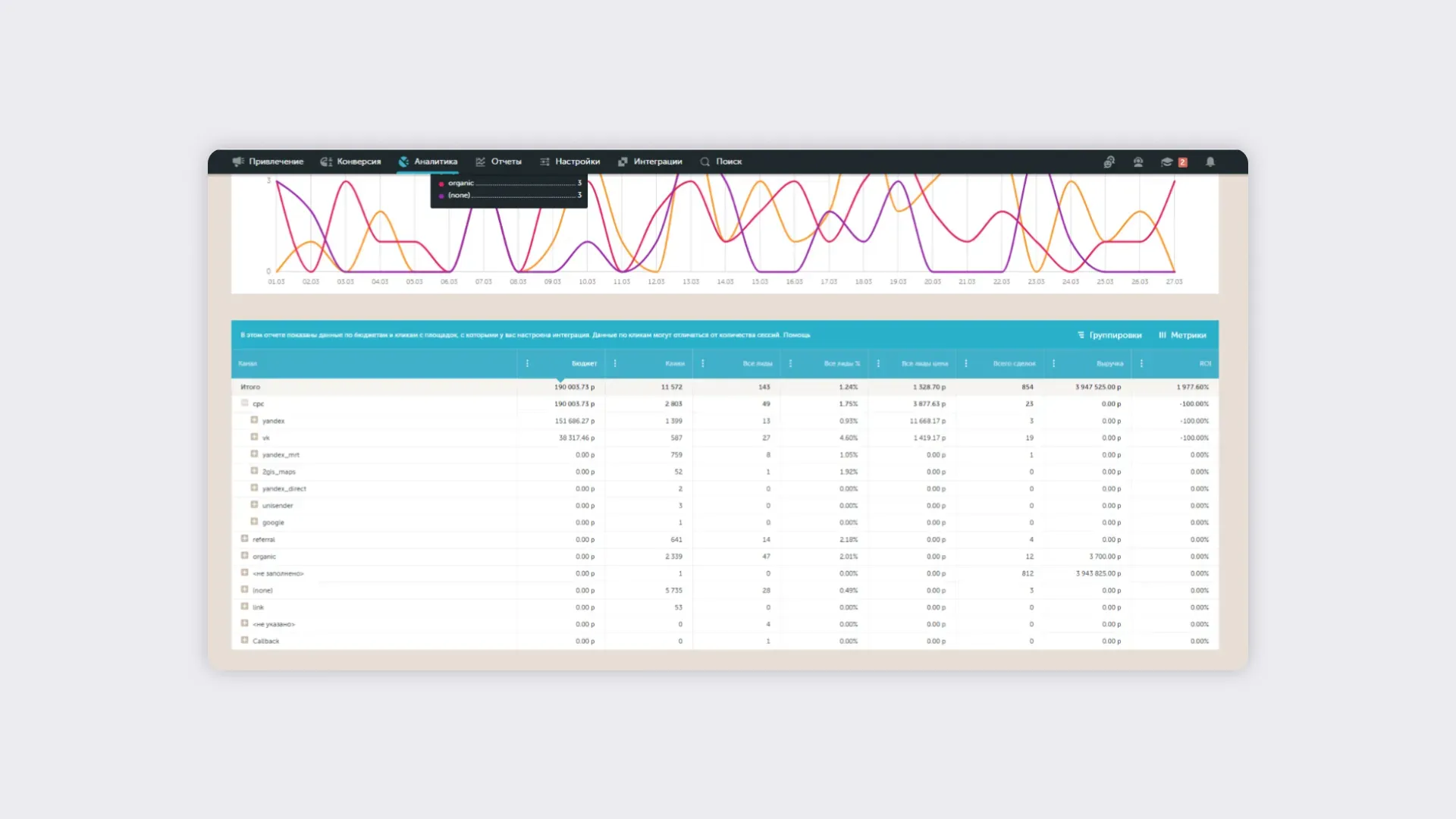Expand the Callback channel row
Viewport: 1456px width, 819px height.
click(x=244, y=641)
